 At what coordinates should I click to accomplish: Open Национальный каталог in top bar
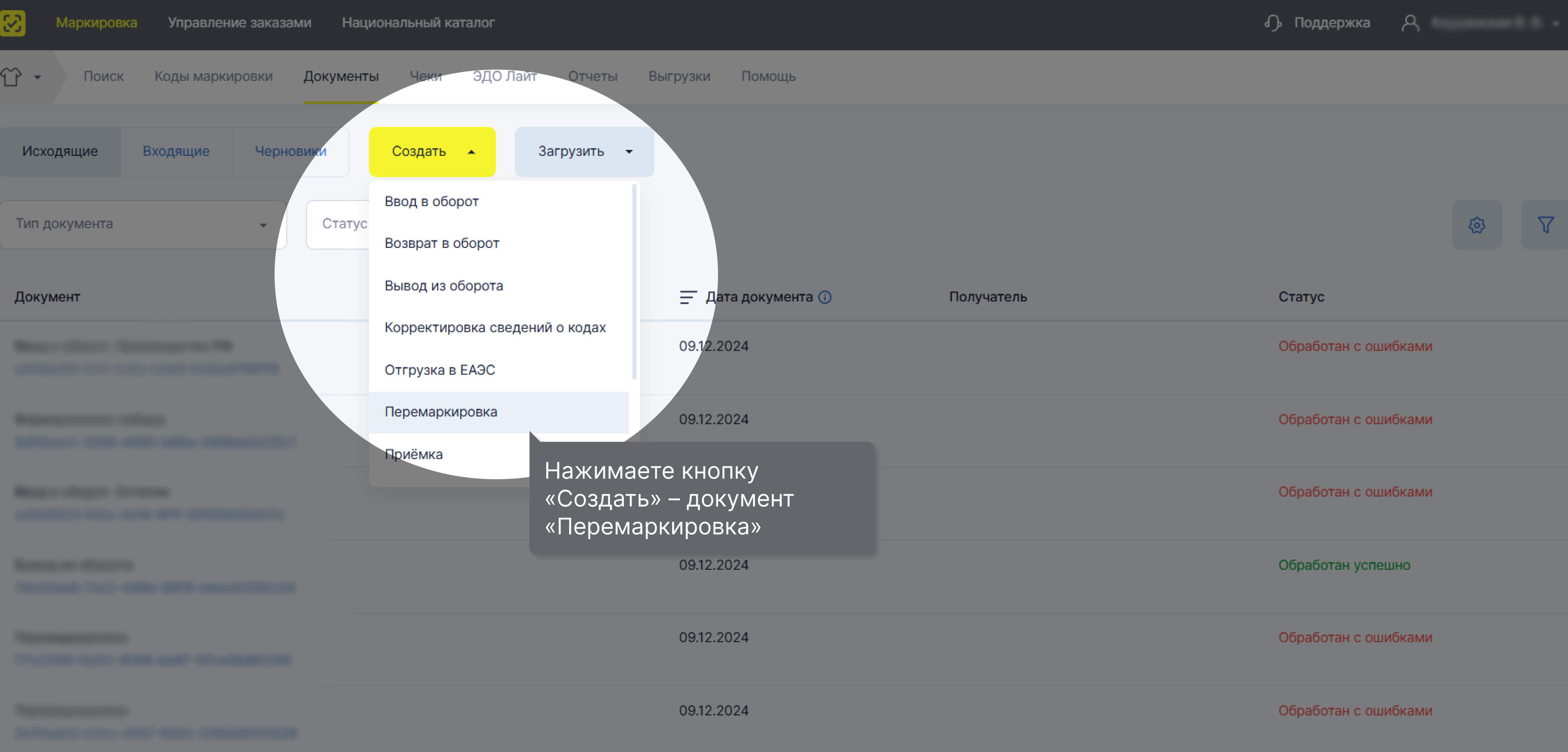pyautogui.click(x=418, y=23)
